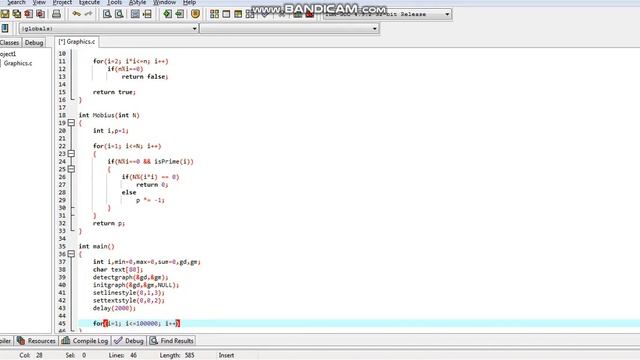Click the 'char text[80];' line
The width and height of the screenshot is (640, 360).
point(118,269)
